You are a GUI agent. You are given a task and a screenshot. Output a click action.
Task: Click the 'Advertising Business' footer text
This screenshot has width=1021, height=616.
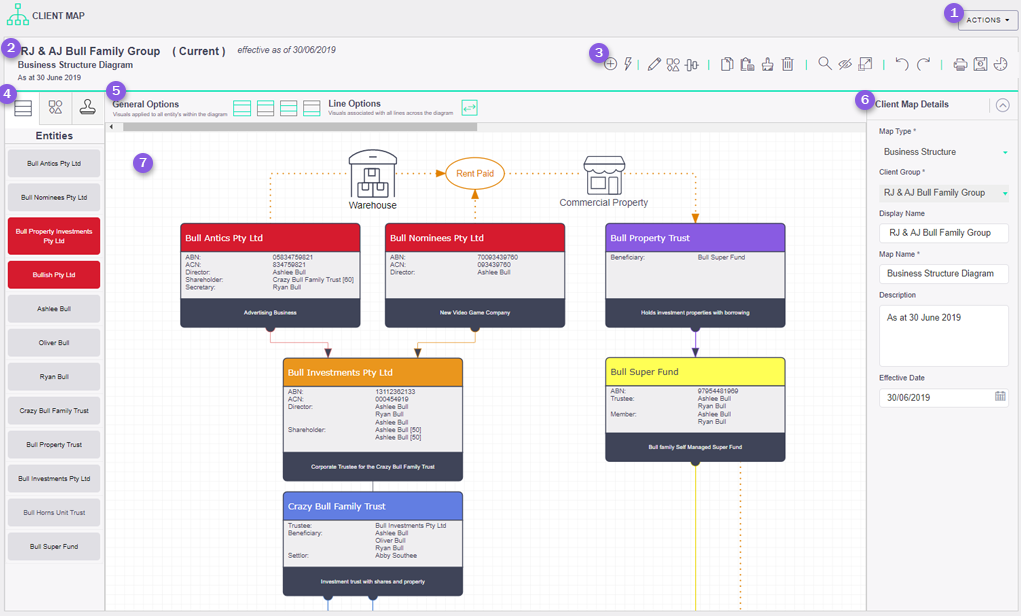point(270,313)
